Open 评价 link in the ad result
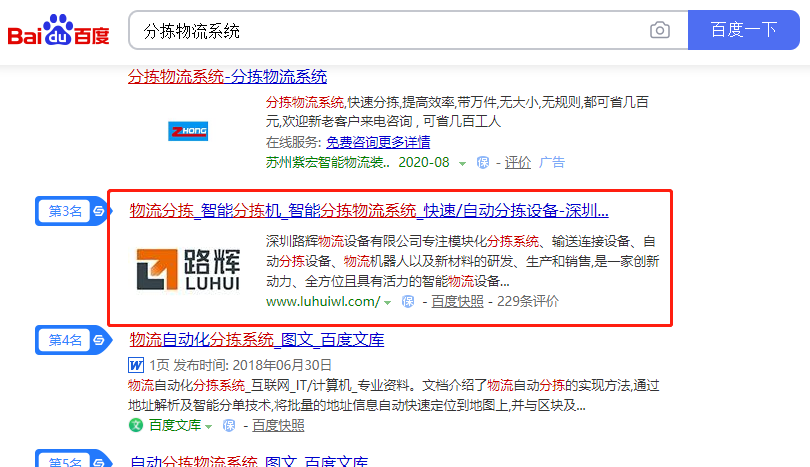810x467 pixels. pyautogui.click(x=518, y=163)
